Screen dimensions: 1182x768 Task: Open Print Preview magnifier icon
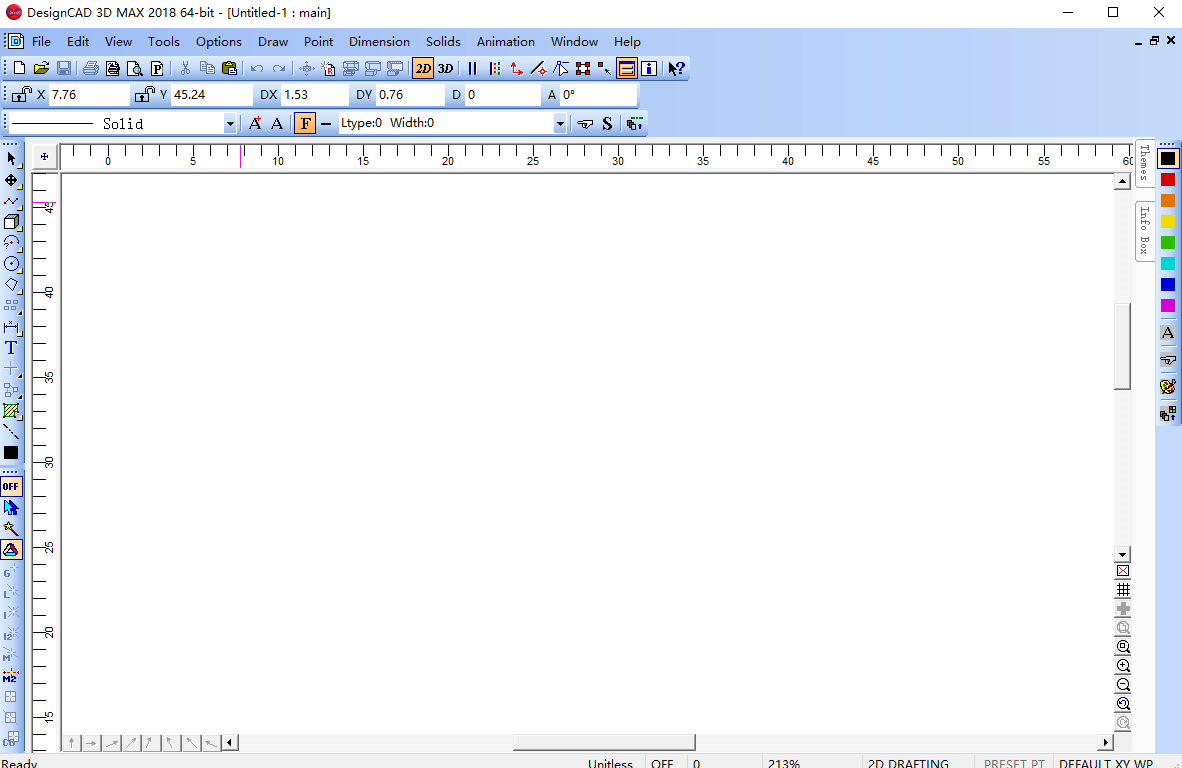tap(135, 69)
